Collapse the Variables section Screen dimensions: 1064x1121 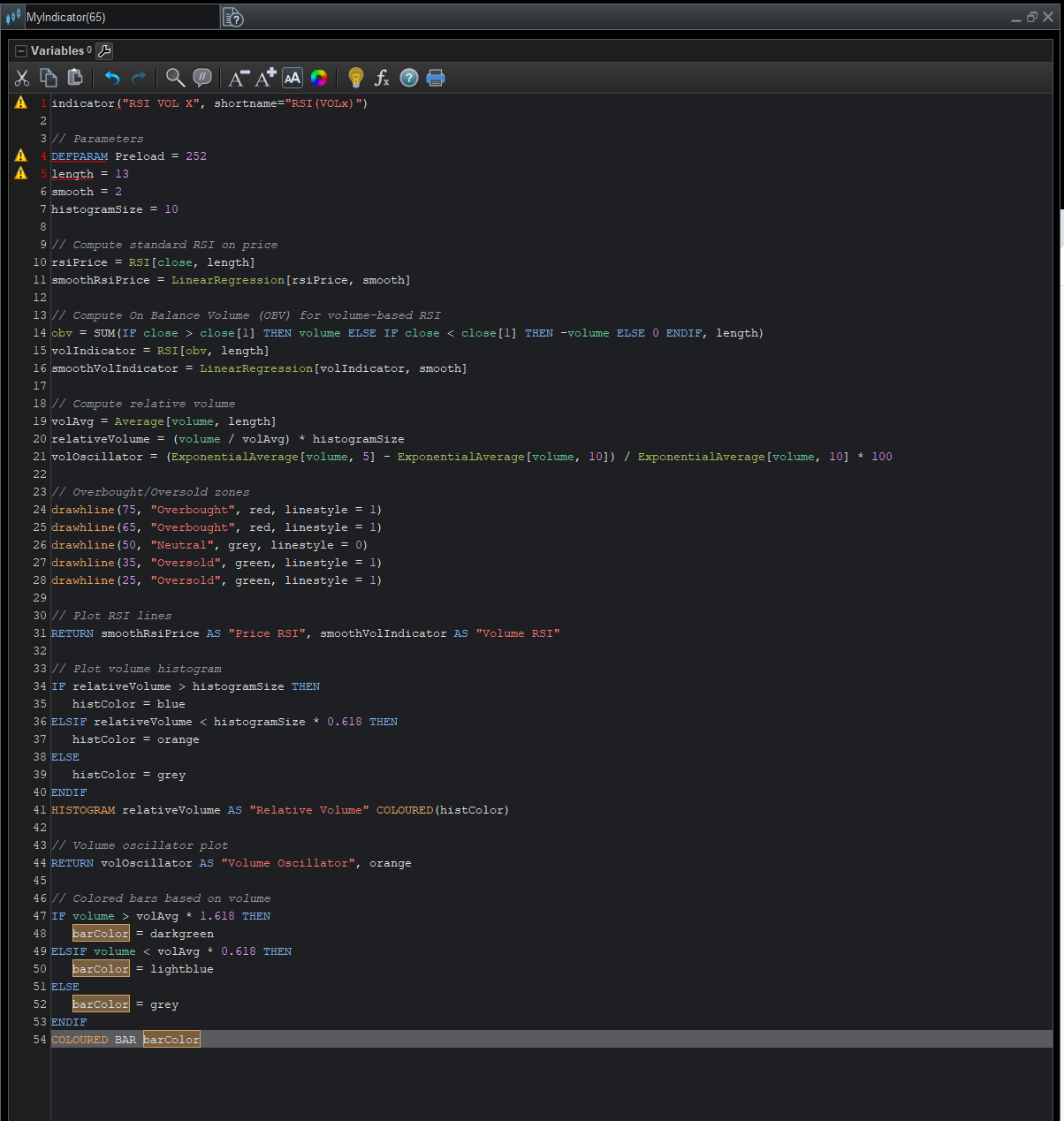point(21,51)
